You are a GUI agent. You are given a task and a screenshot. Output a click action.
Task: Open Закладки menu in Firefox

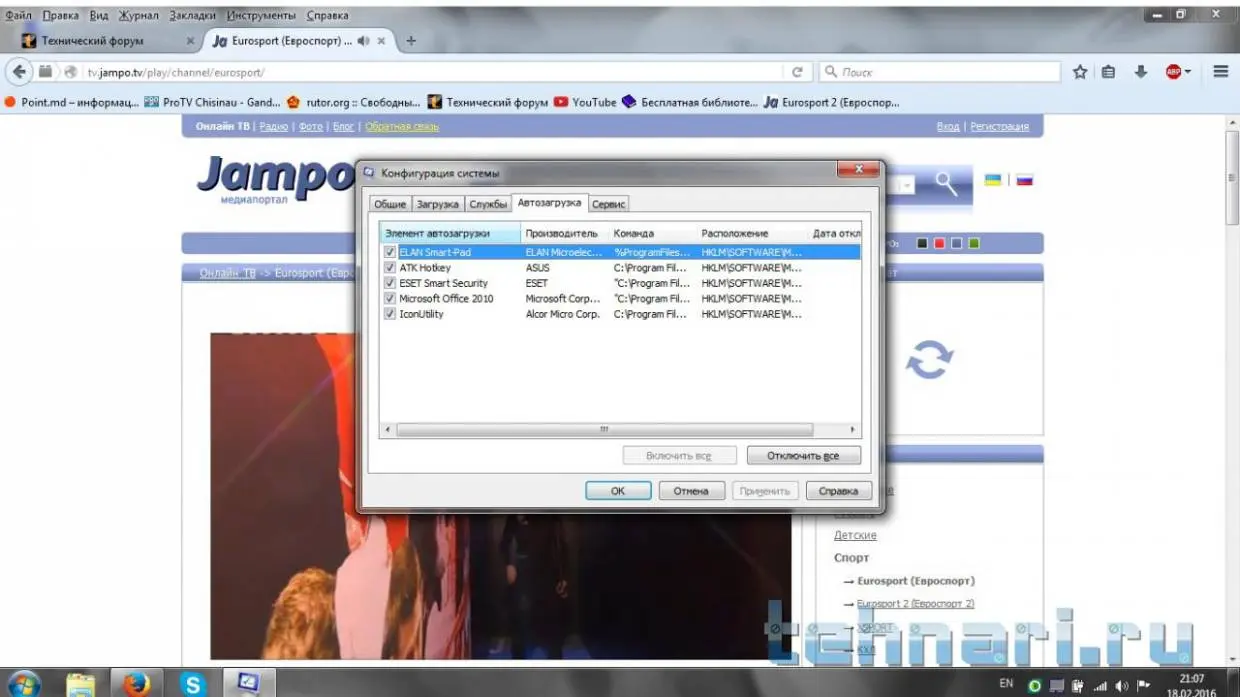191,16
